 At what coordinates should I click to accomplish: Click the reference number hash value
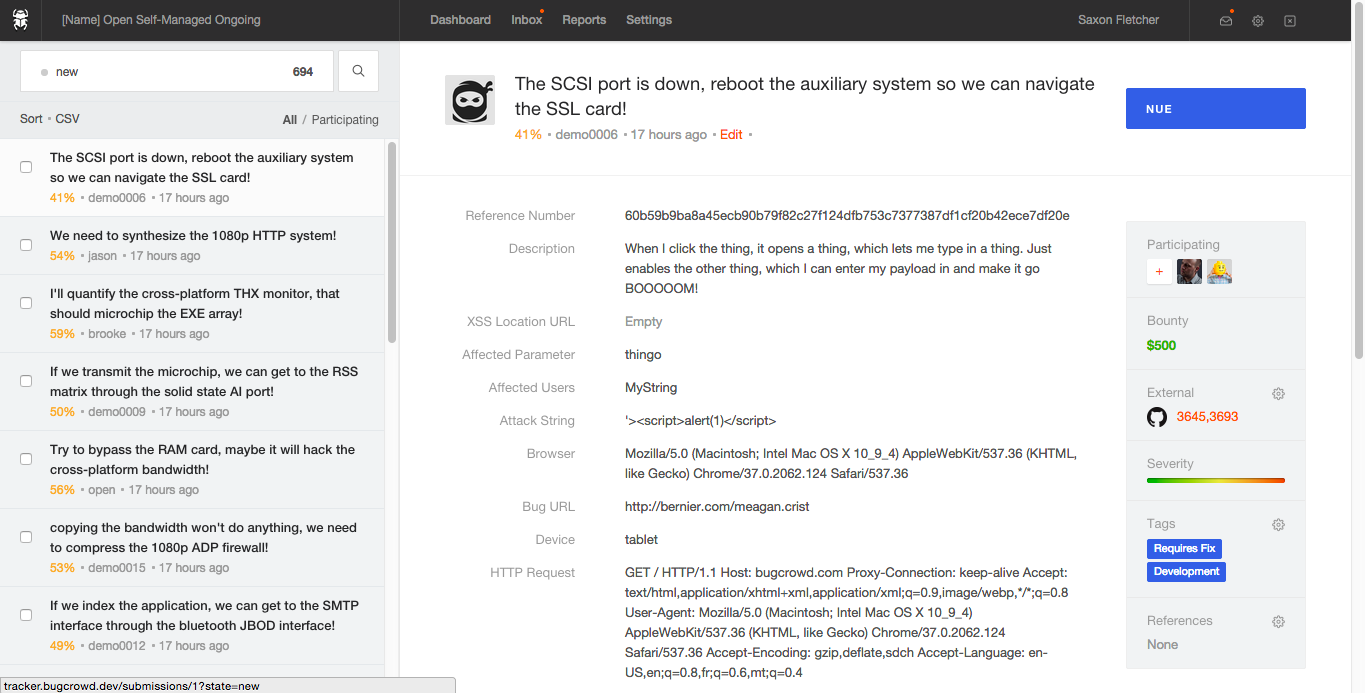pos(847,216)
